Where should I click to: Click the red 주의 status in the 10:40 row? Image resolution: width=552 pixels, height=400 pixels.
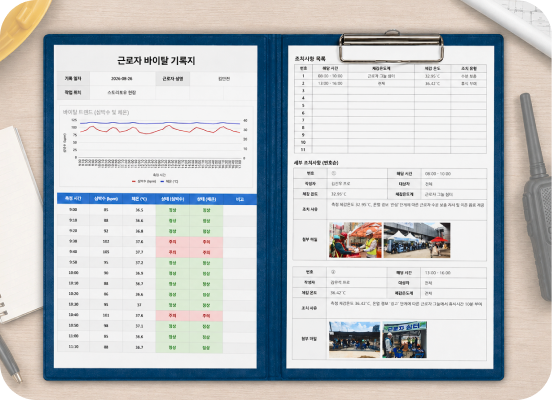172,316
